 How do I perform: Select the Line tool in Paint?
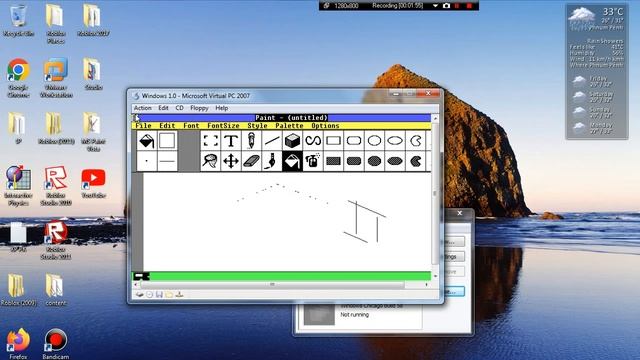point(272,141)
